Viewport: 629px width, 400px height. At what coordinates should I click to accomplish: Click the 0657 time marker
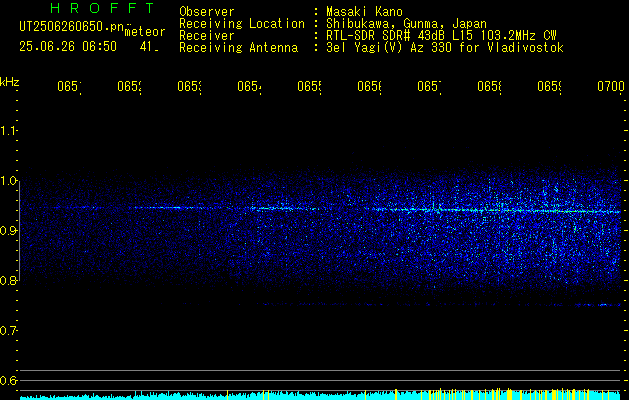coord(429,86)
